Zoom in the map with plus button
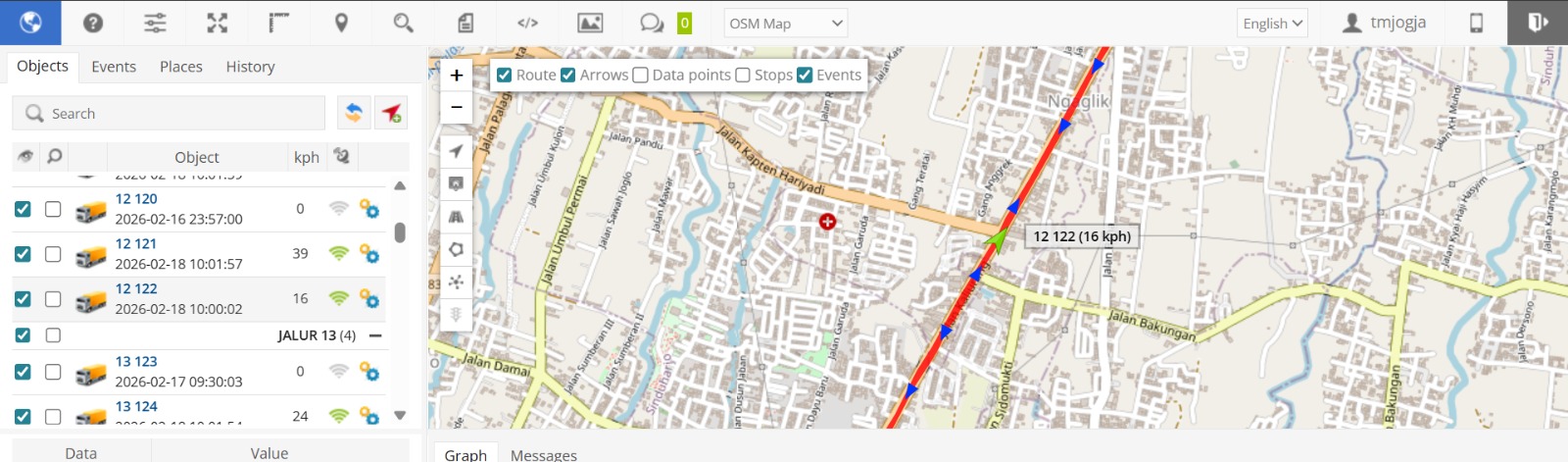 [457, 75]
